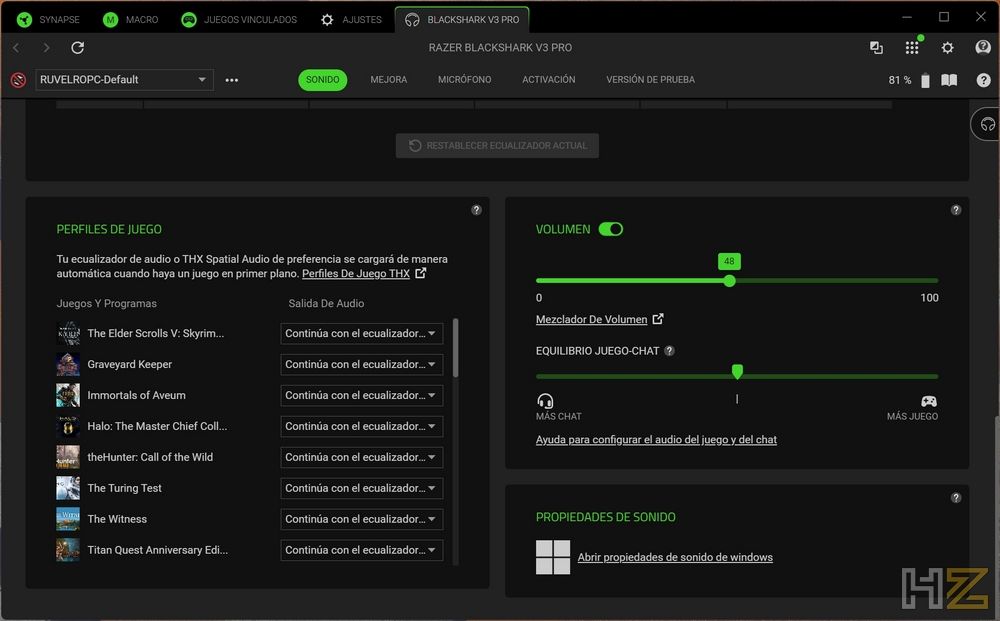Click the profile sync-disabled red icon
Viewport: 1000px width, 621px height.
point(18,80)
